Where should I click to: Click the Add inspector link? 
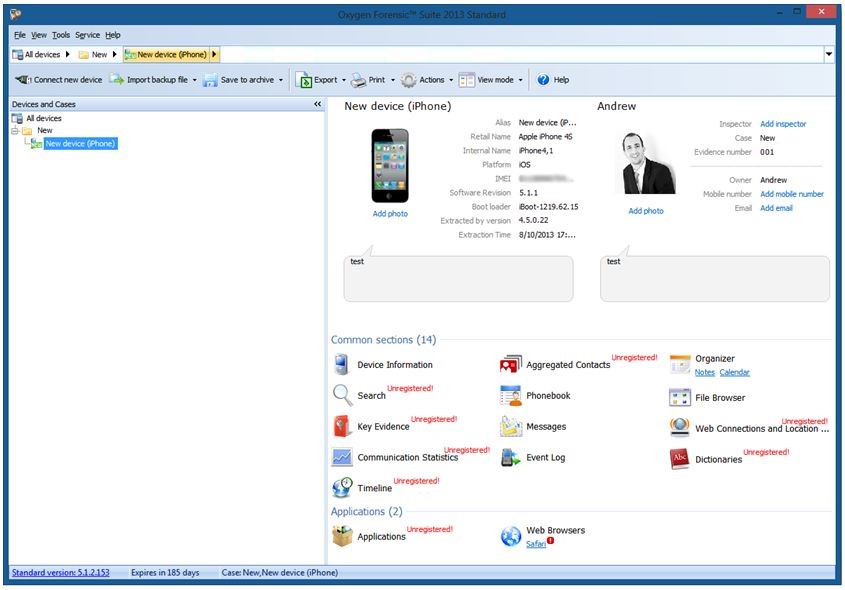tap(783, 124)
